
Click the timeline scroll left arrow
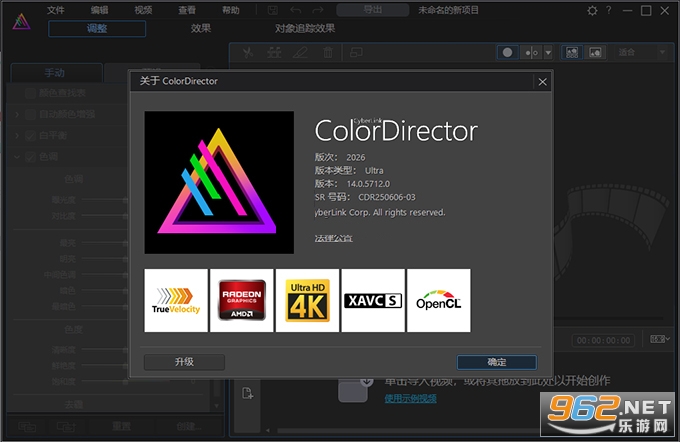(268, 430)
